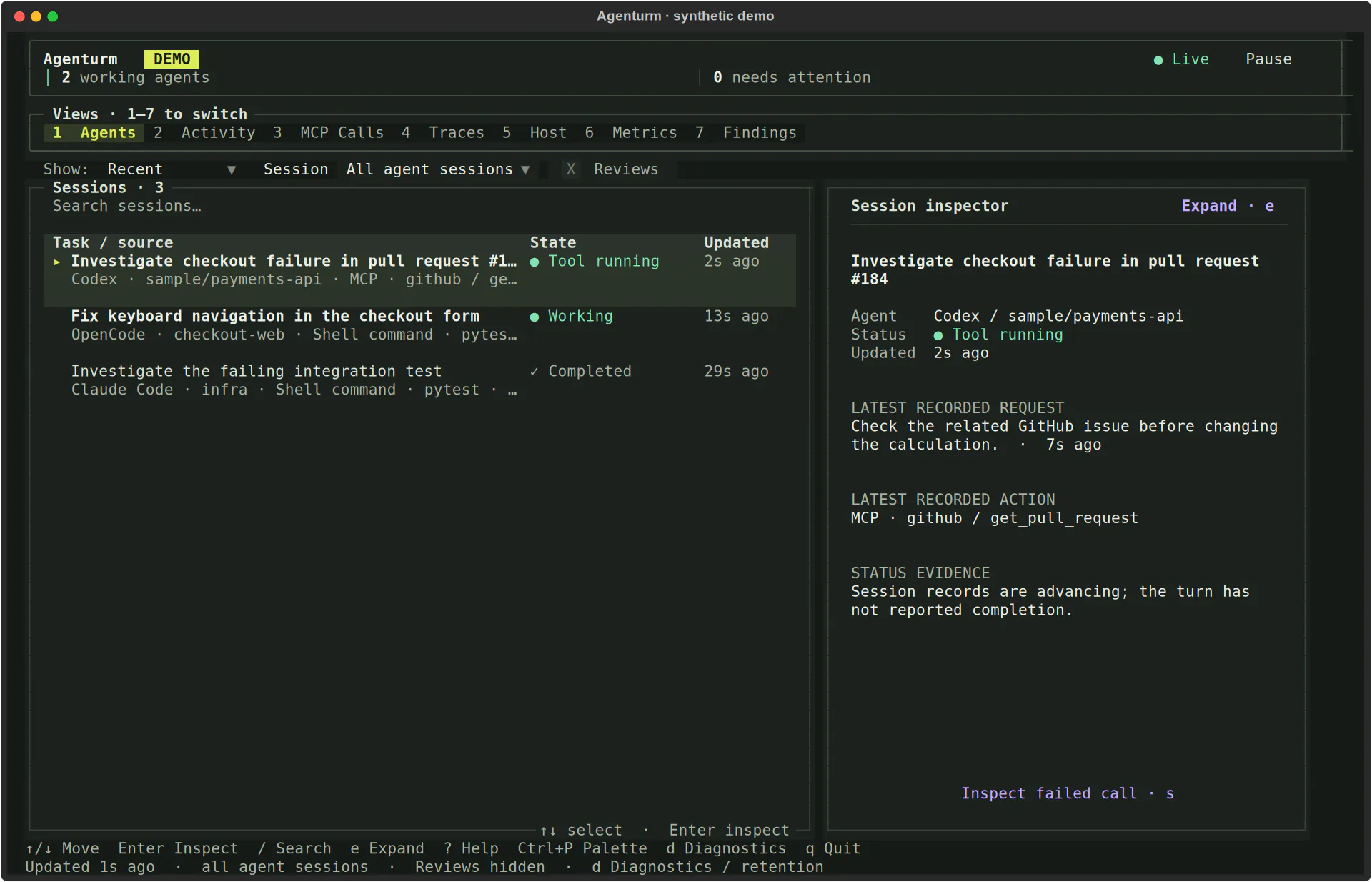Click the Status dot in Session inspector

coord(938,335)
